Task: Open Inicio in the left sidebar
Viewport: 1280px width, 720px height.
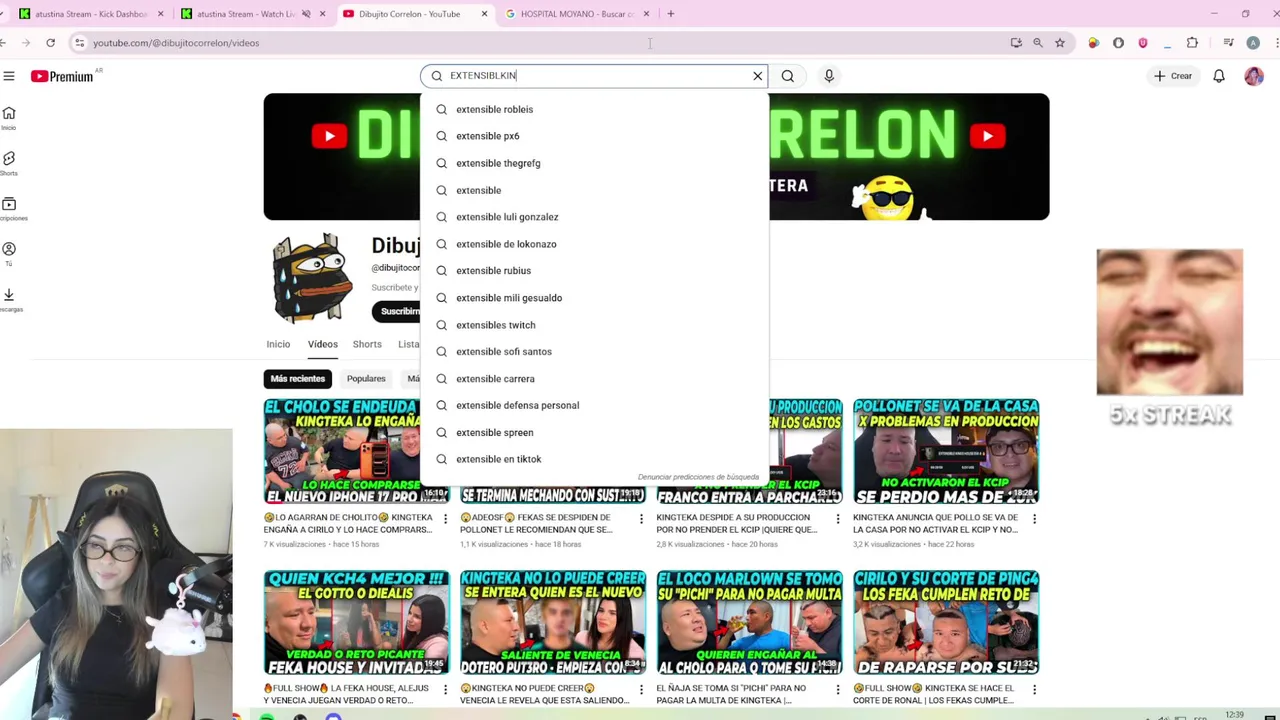Action: tap(9, 118)
